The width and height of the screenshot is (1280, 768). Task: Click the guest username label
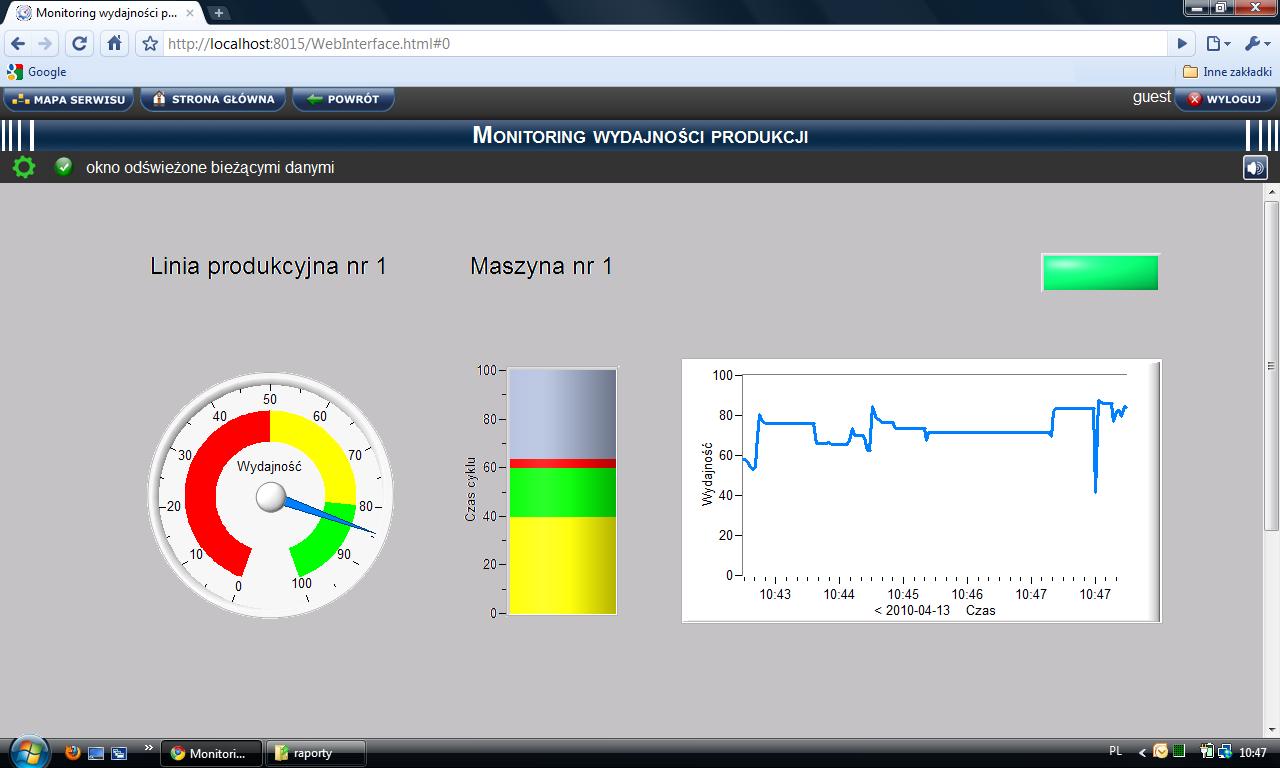point(1151,97)
